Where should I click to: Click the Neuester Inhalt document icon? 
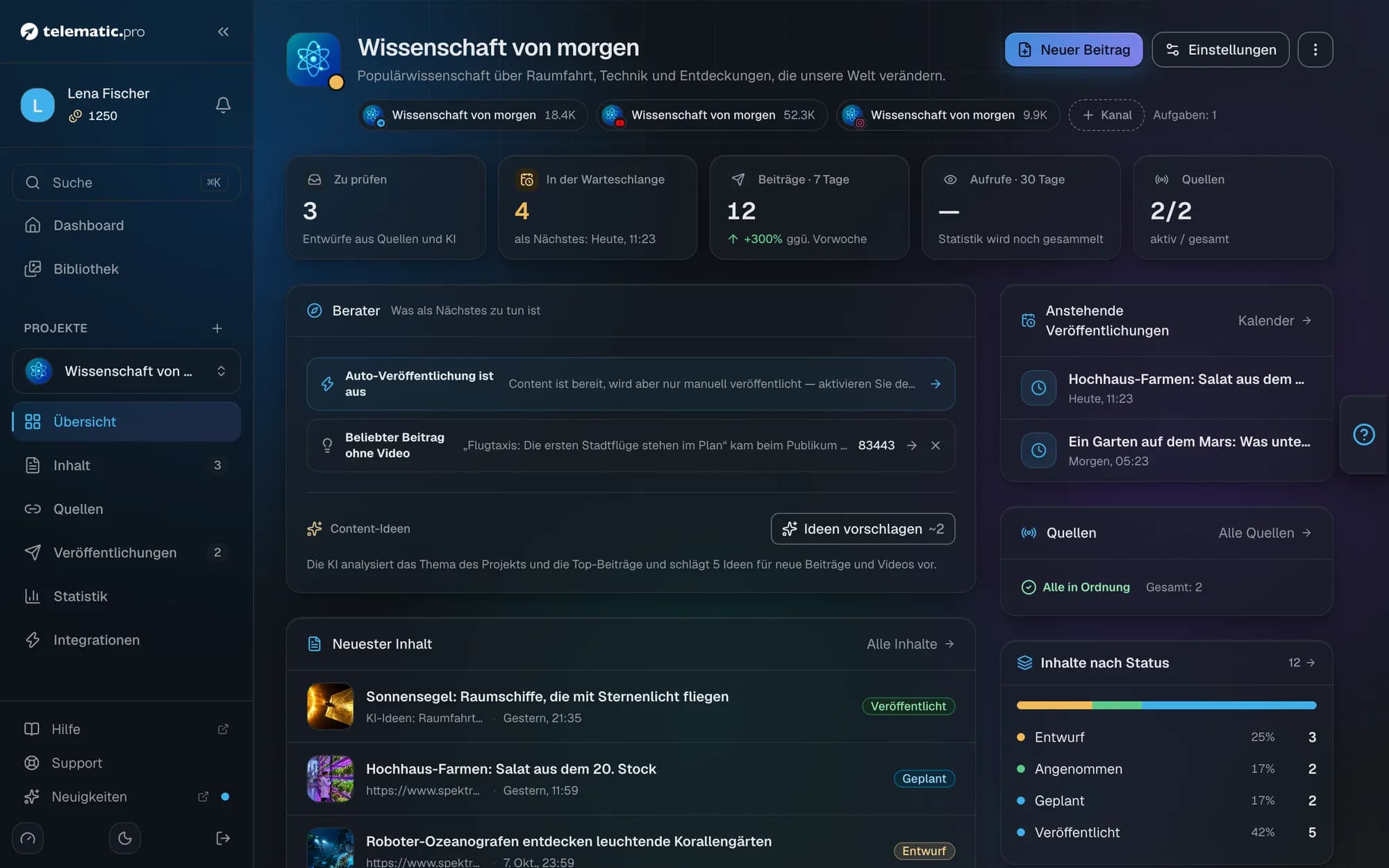(315, 644)
